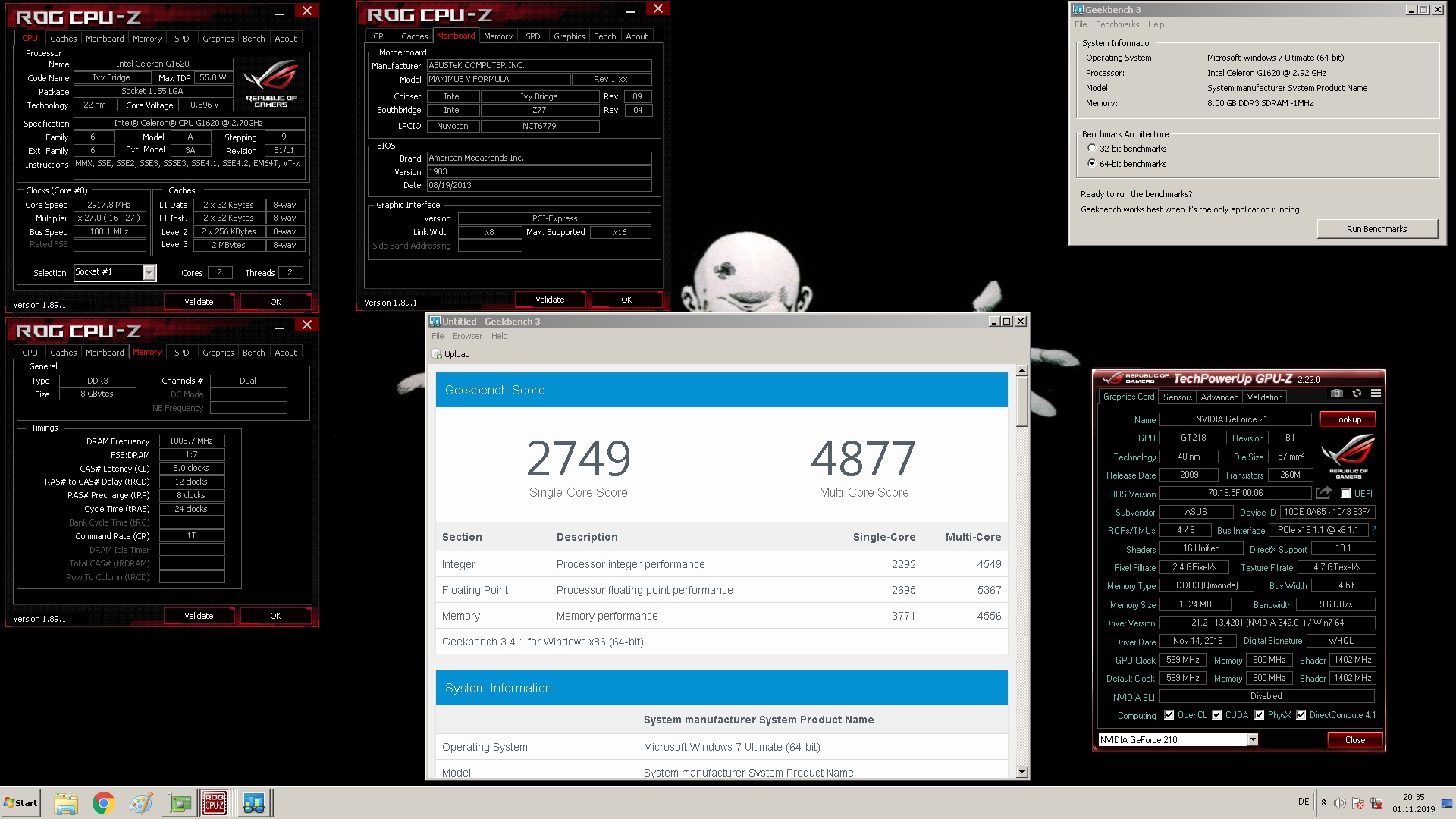This screenshot has height=819, width=1456.
Task: Minimize the CPU-Z Mainboard window
Action: pos(631,10)
